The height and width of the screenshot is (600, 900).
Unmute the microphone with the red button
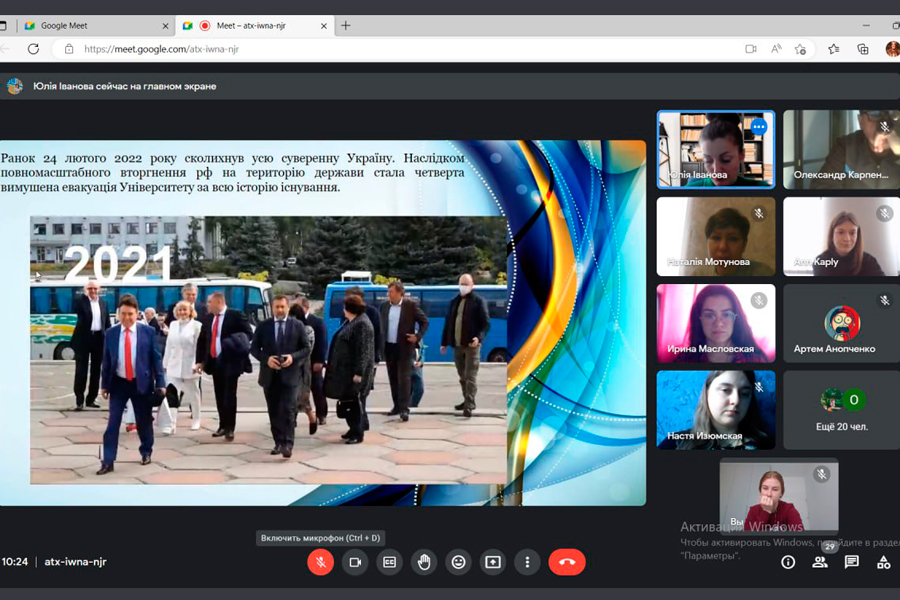coord(320,562)
